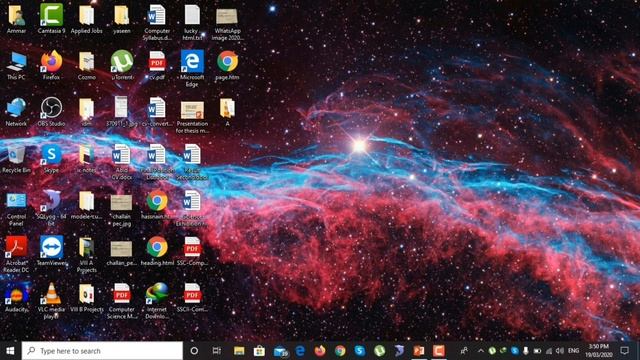Select the uTorrent desktop shortcut

pyautogui.click(x=122, y=65)
